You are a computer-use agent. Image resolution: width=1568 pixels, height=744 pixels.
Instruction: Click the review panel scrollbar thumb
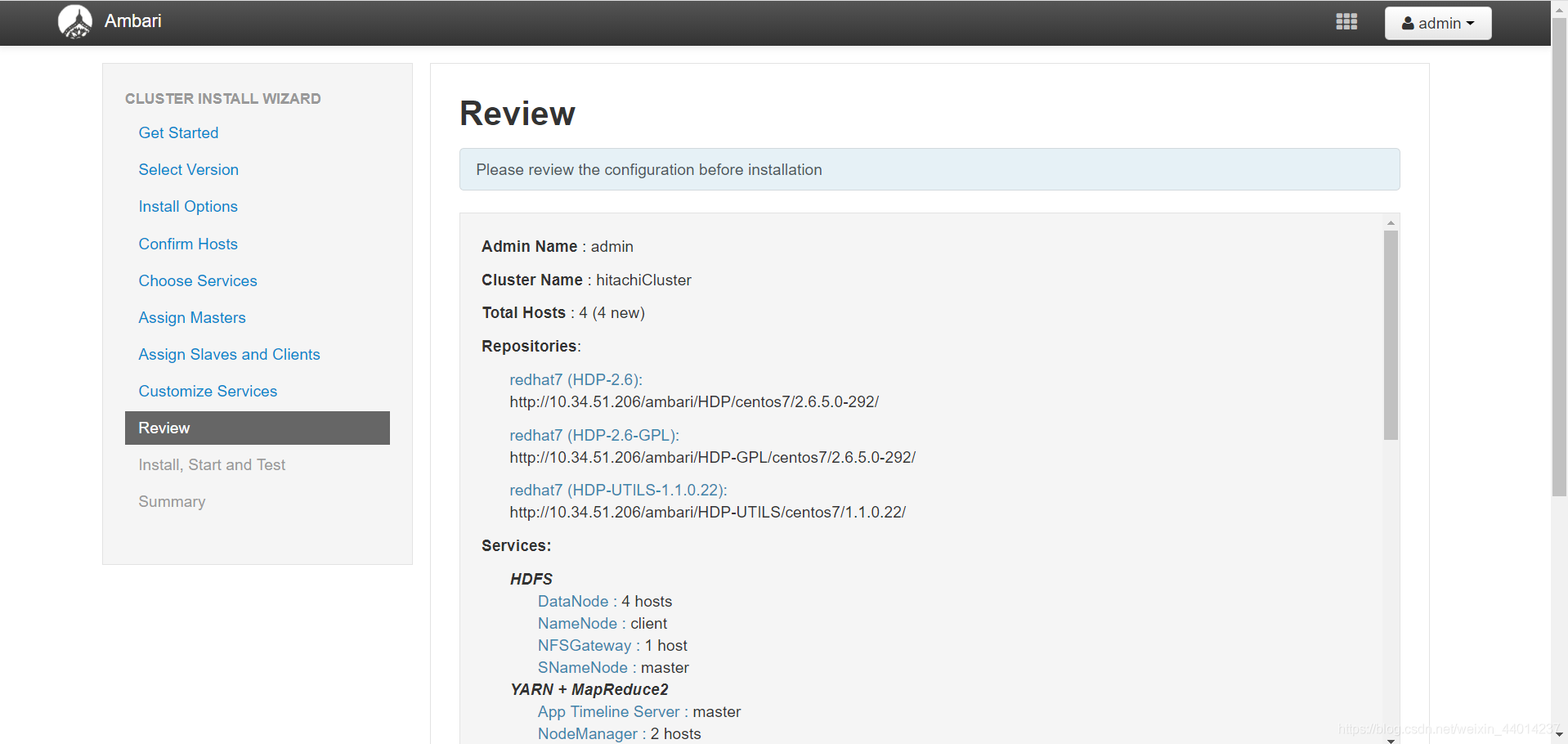[x=1391, y=335]
